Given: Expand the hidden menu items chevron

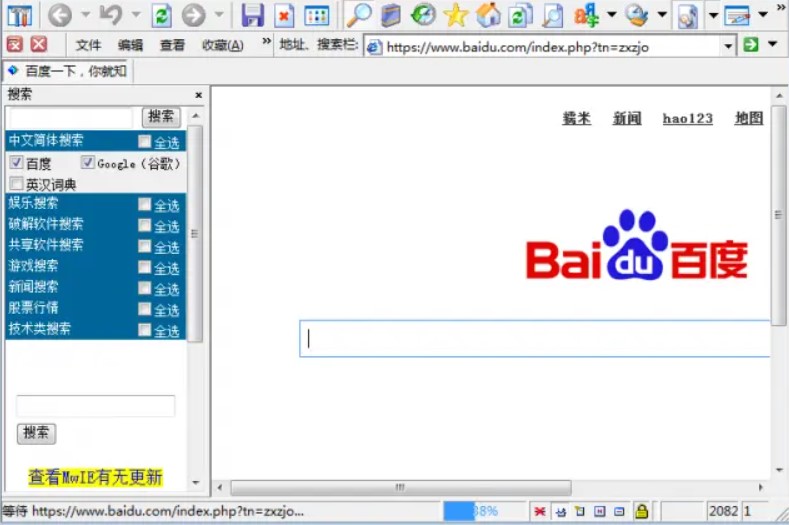Looking at the screenshot, I should [266, 41].
